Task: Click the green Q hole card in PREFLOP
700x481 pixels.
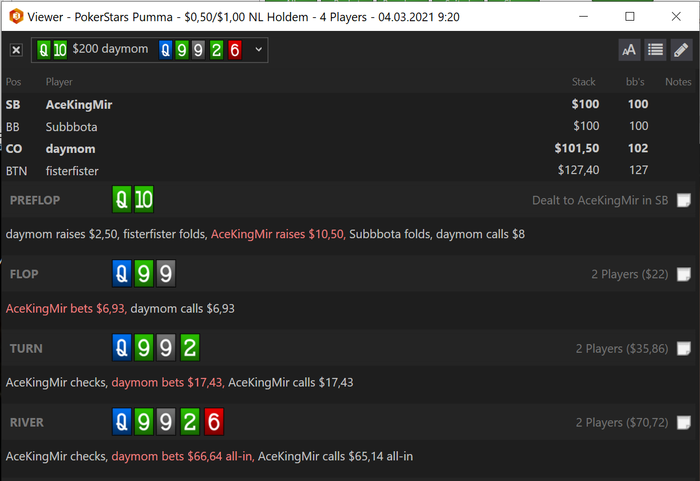Action: pos(121,199)
